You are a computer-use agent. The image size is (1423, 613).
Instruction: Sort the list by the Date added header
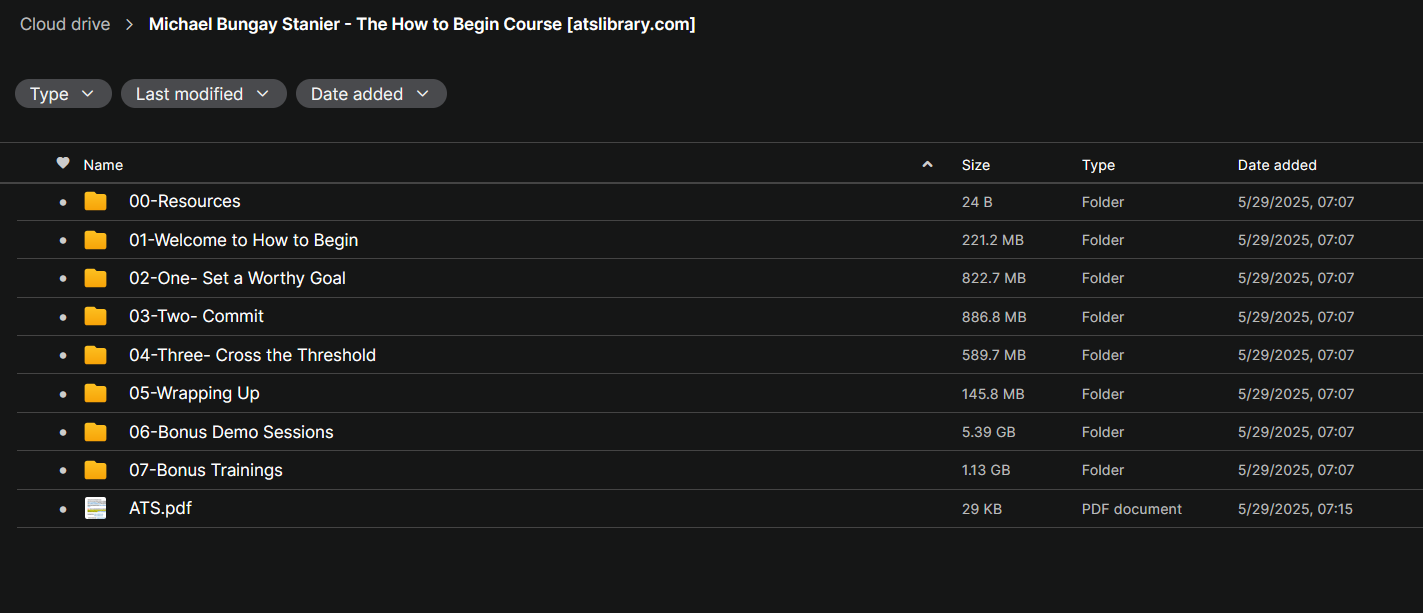pyautogui.click(x=1277, y=165)
